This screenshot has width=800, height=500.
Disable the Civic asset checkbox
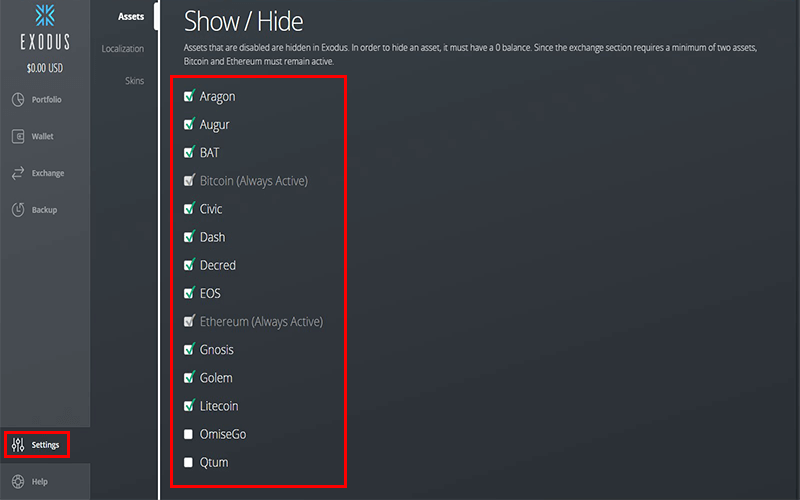(x=189, y=209)
